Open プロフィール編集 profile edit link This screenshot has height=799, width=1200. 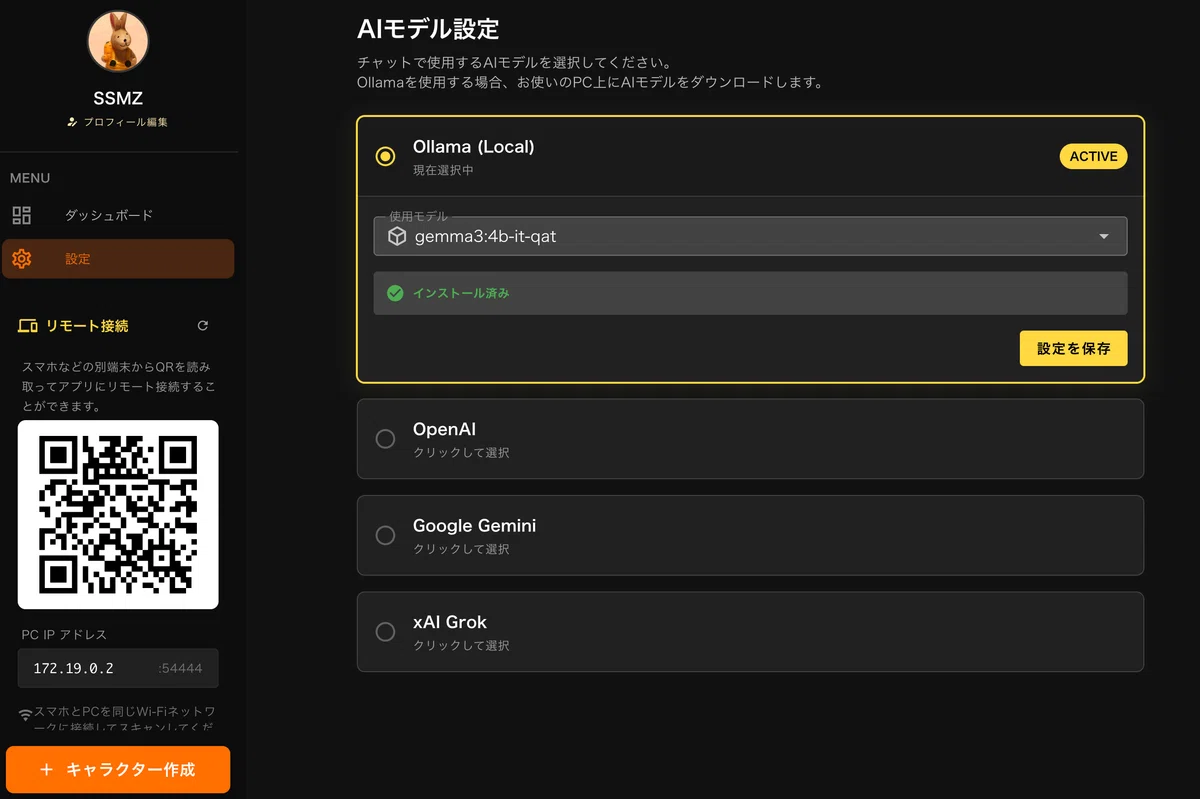(118, 122)
